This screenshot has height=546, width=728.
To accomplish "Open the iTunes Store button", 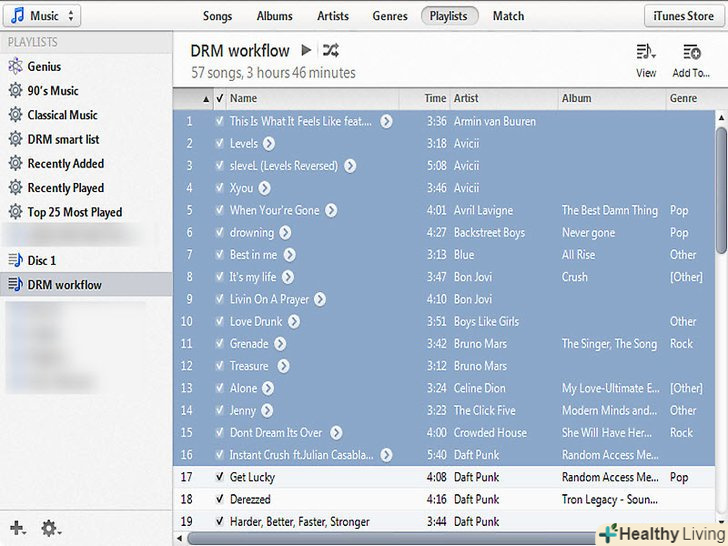I will pos(684,16).
